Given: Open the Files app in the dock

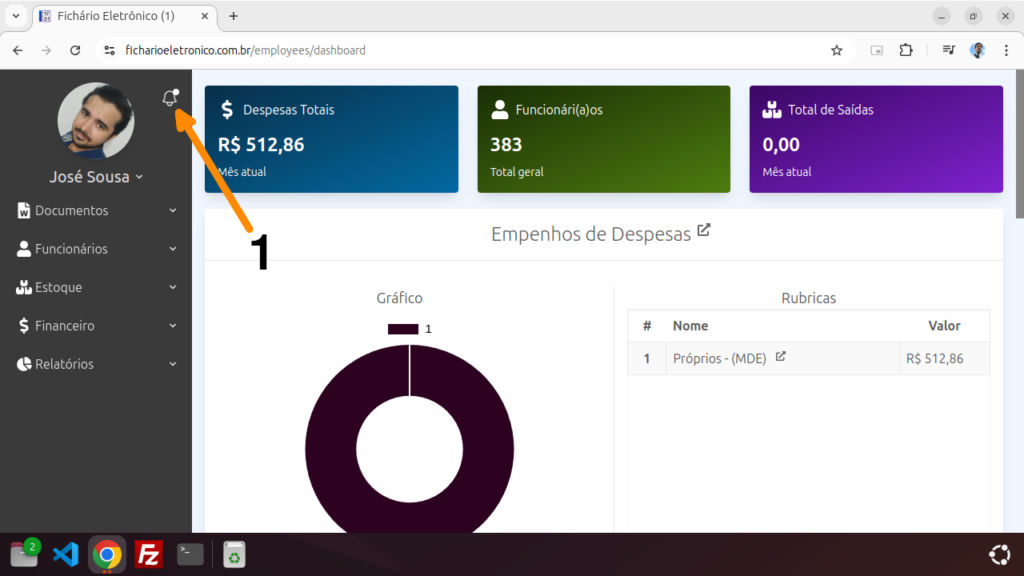Looking at the screenshot, I should pos(24,554).
